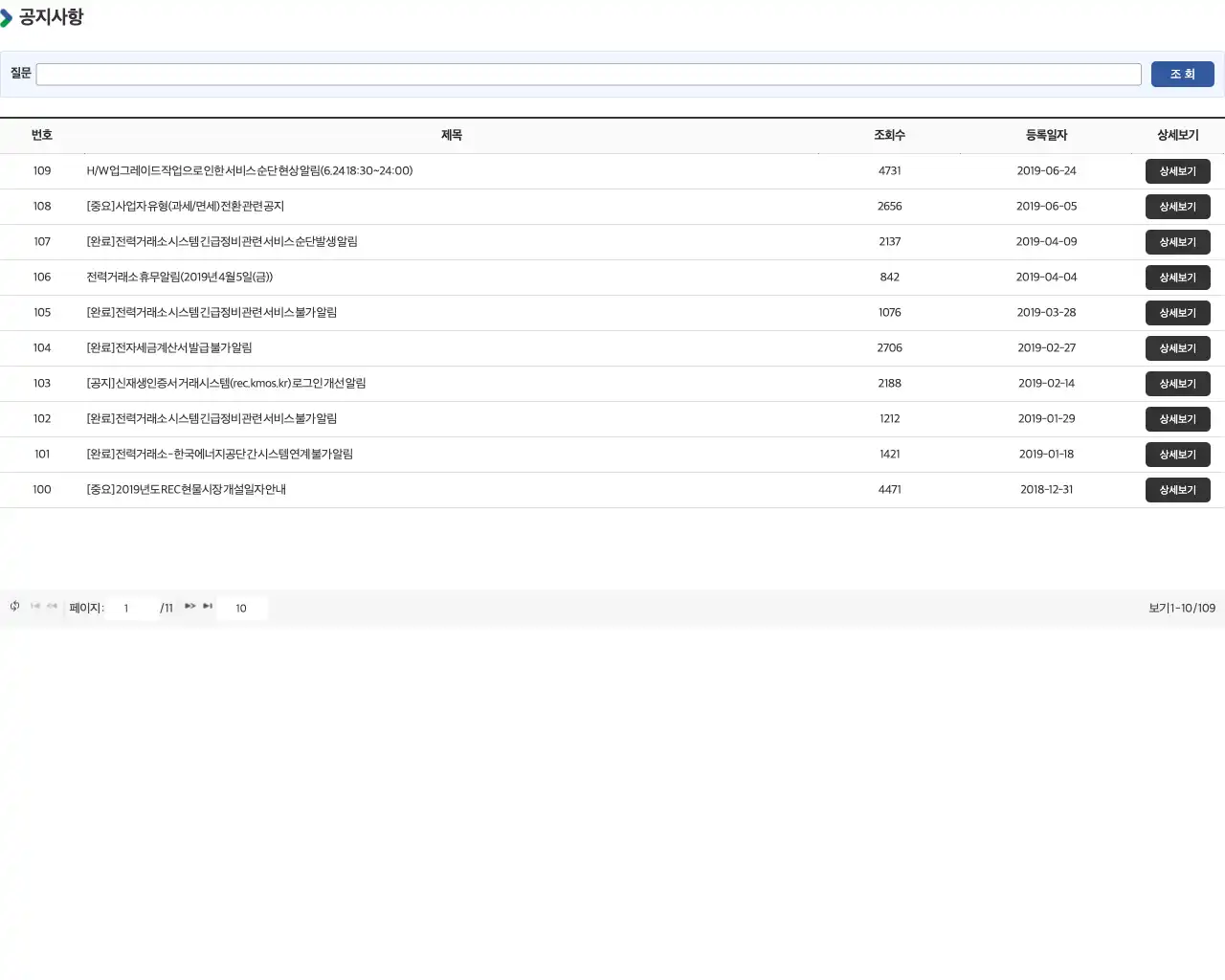Open 상세보기 for notice 104
Screen dimensions: 1225x980
coord(1177,348)
